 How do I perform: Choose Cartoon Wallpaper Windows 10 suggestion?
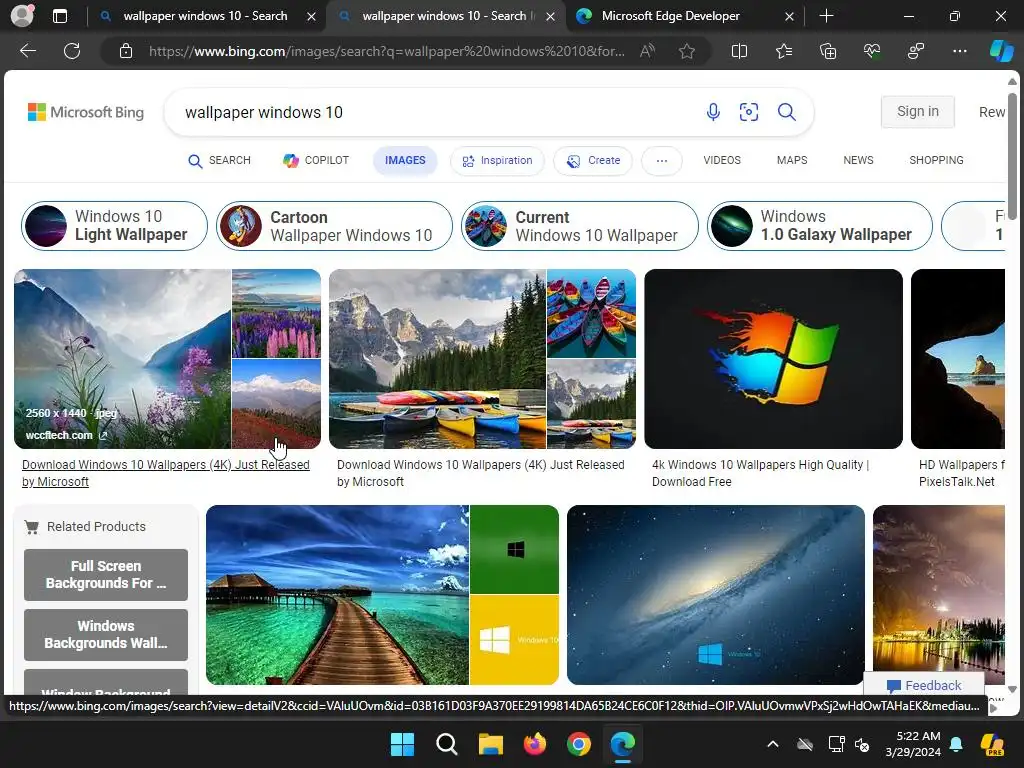point(334,226)
